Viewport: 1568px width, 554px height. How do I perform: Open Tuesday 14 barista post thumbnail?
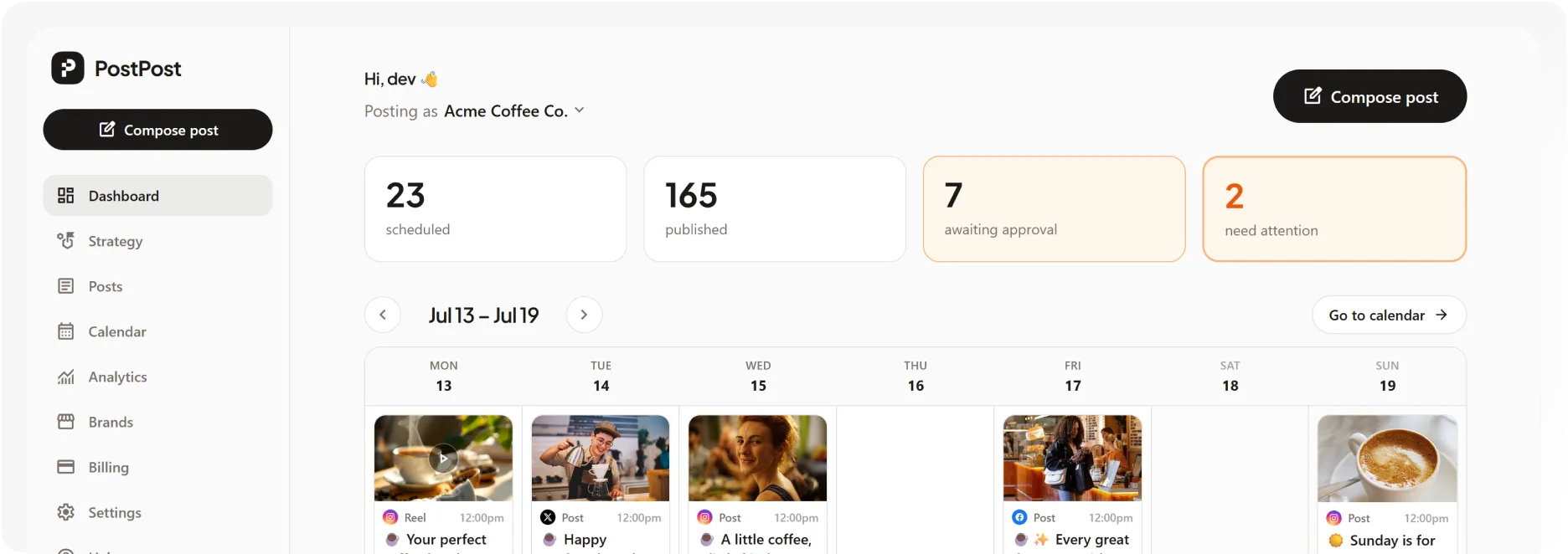(601, 459)
